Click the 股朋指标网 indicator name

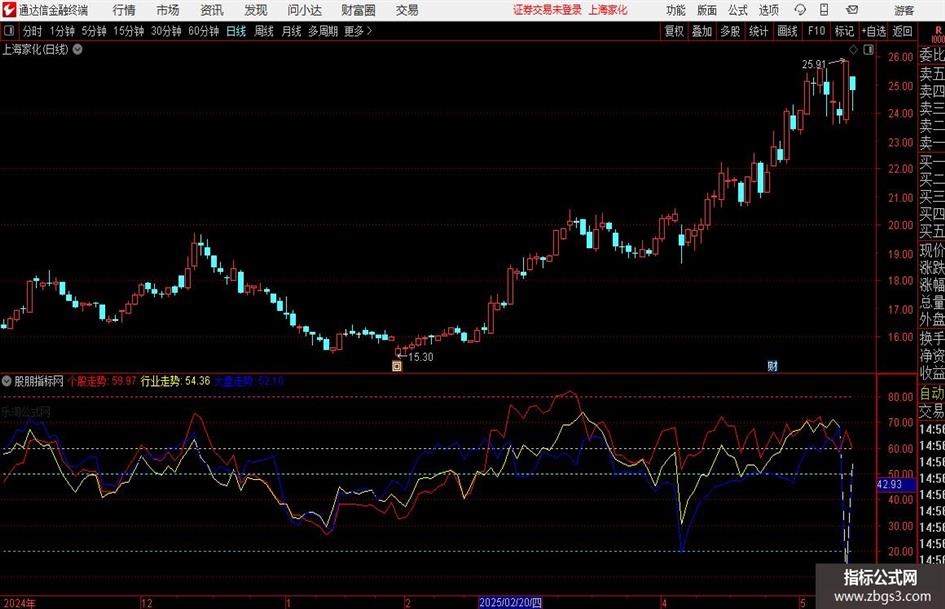coord(39,381)
